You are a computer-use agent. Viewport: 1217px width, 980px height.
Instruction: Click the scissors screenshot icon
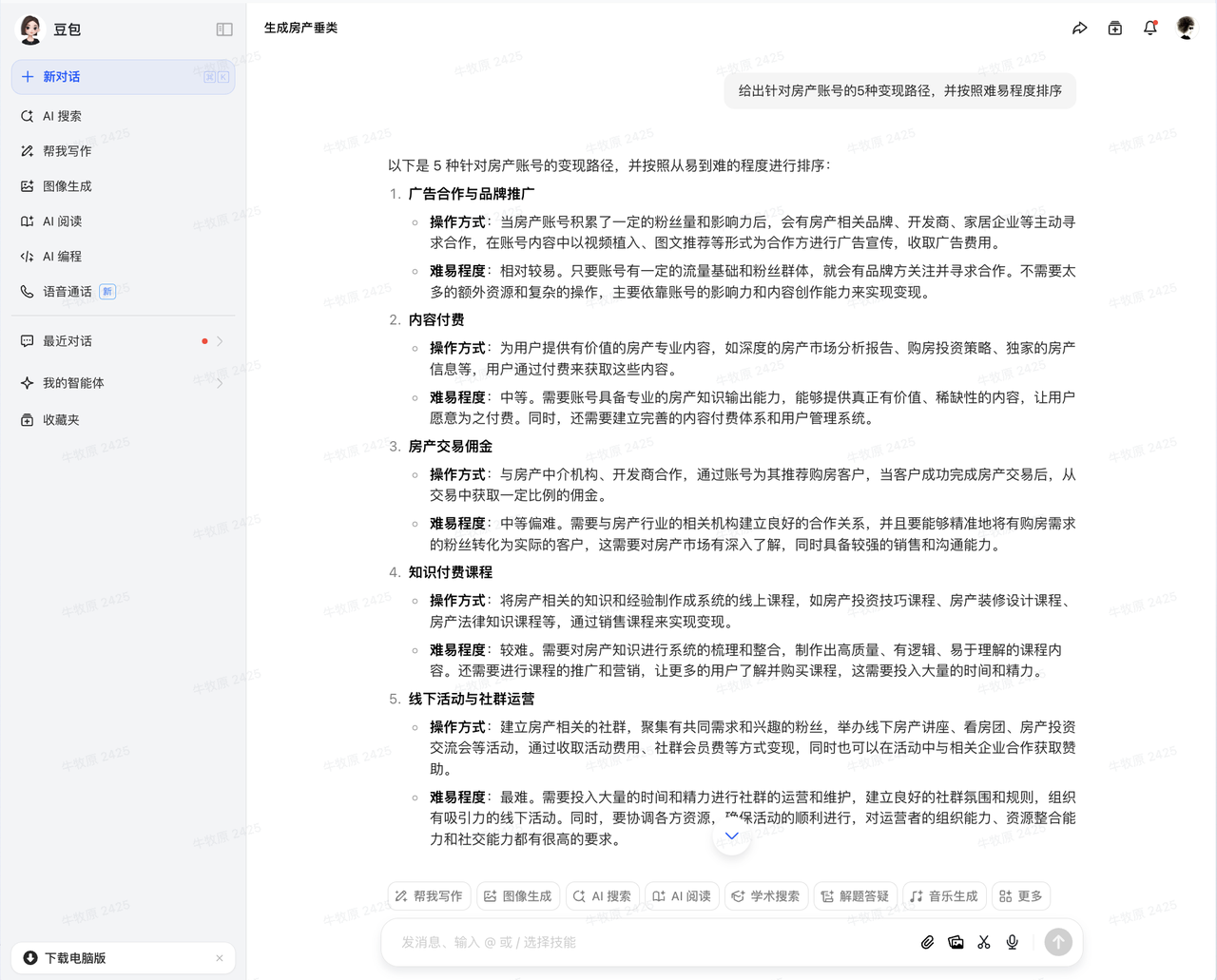pos(984,942)
